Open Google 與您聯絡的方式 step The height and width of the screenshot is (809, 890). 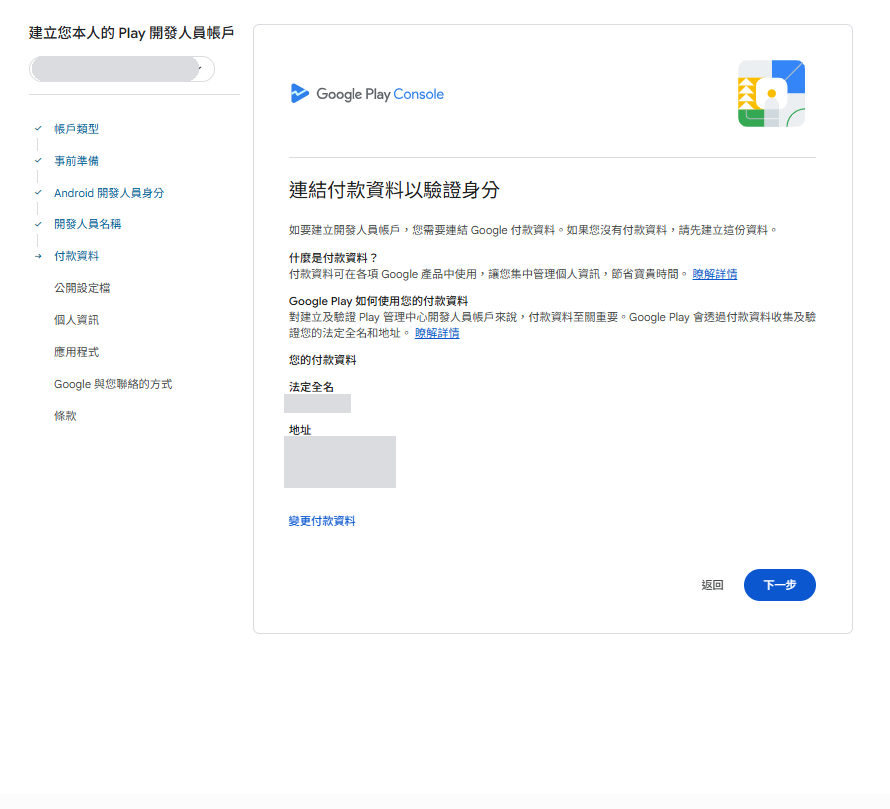[113, 384]
